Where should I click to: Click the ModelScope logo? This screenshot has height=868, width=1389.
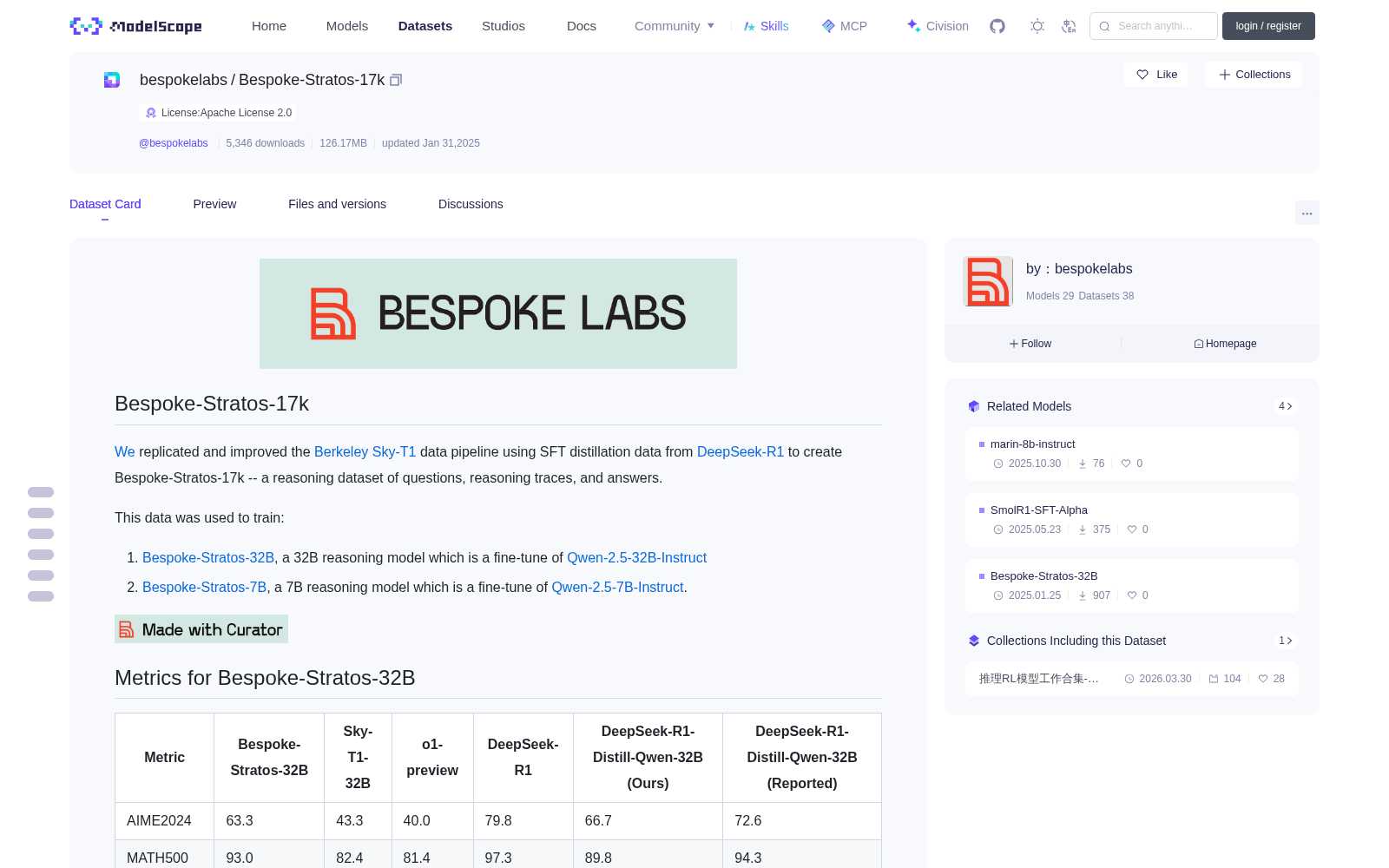pos(136,26)
